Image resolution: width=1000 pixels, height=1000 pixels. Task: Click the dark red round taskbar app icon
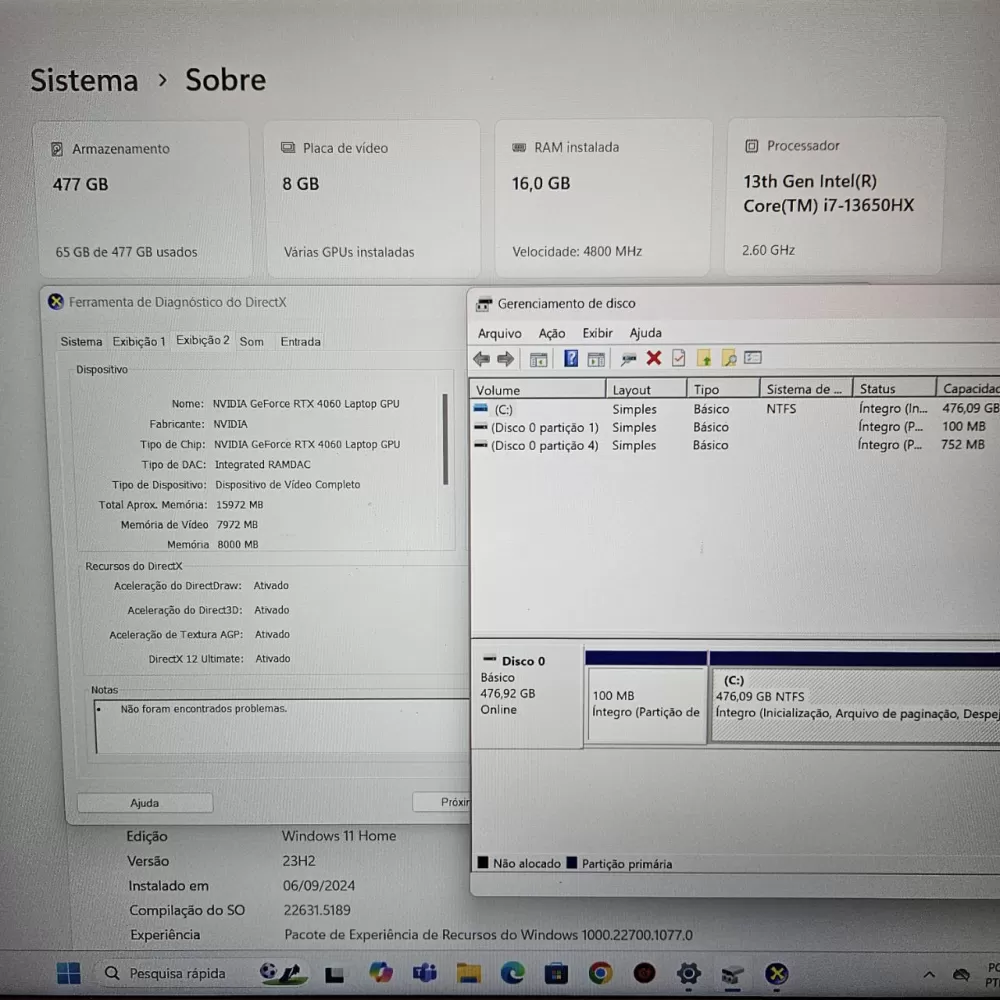(x=645, y=973)
